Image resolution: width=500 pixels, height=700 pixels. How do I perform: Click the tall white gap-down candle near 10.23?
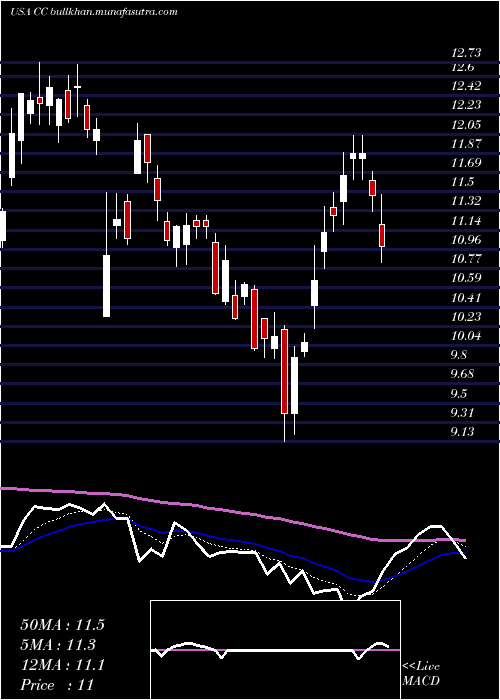coord(106,286)
